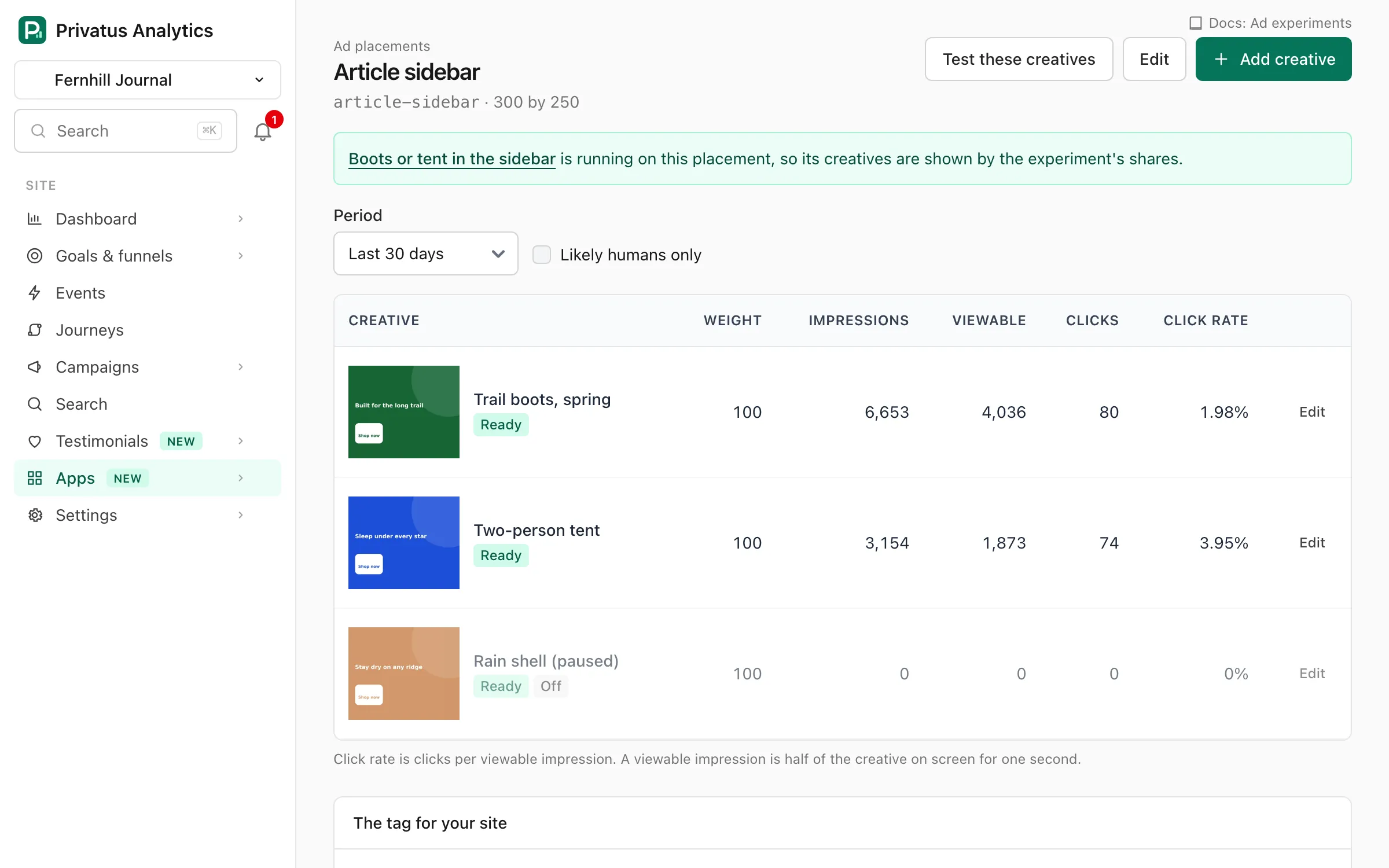Select Apps in the sidebar

(148, 478)
